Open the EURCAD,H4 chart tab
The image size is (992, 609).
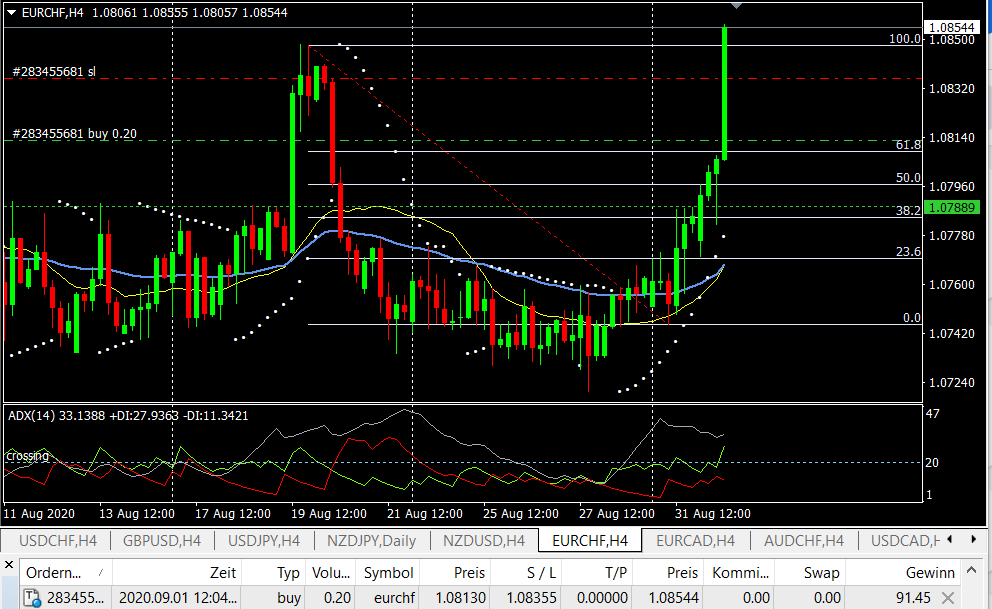point(695,541)
